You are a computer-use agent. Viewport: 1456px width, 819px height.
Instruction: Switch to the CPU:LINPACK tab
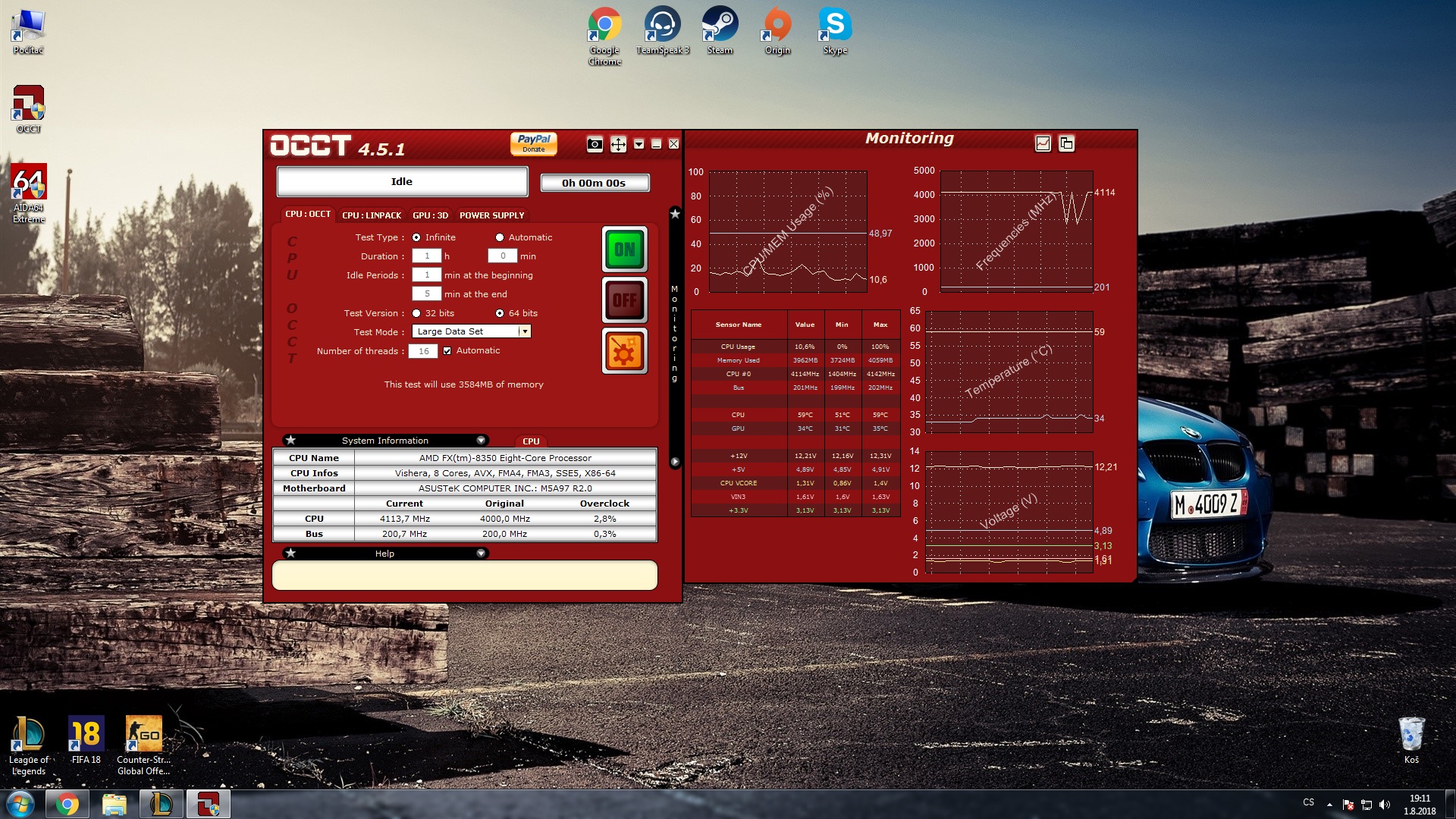click(372, 215)
